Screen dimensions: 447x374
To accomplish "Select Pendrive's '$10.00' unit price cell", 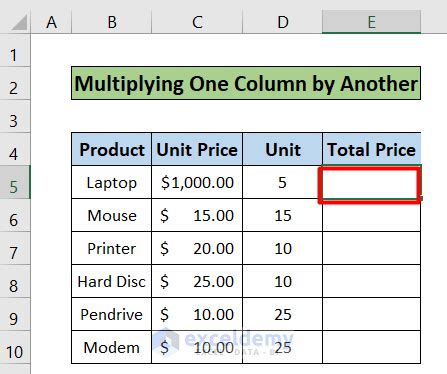I will [197, 314].
